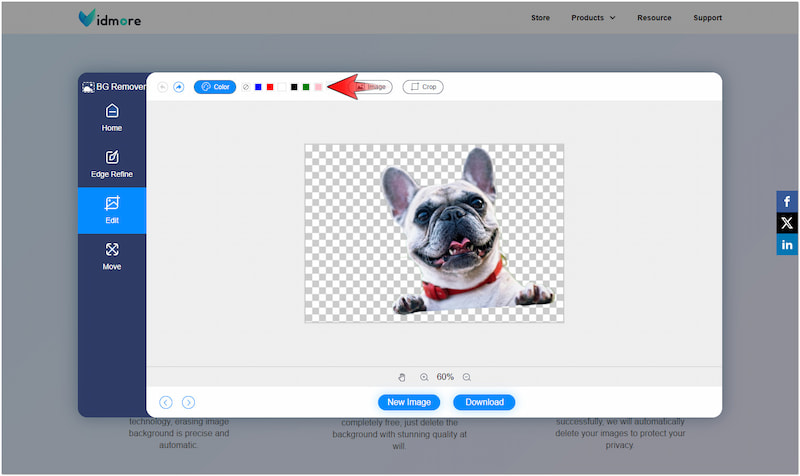
Task: Activate the hand pan tool
Action: click(x=402, y=377)
